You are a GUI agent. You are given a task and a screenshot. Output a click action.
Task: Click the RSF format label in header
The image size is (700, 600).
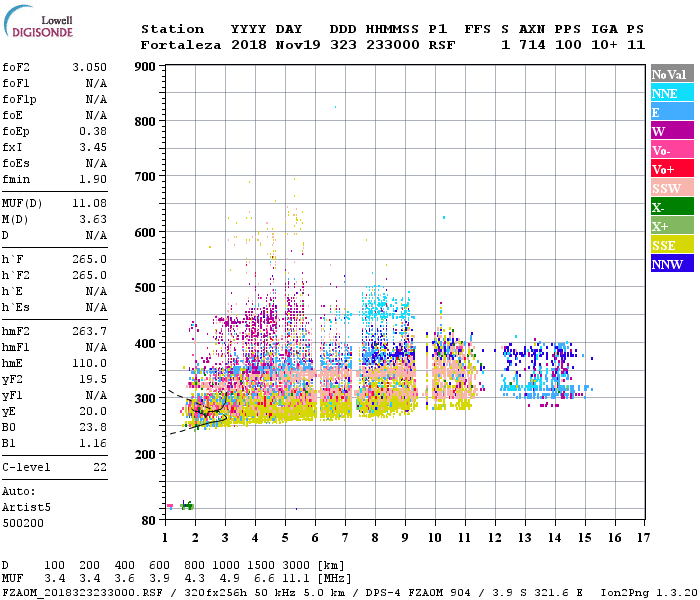click(x=442, y=45)
